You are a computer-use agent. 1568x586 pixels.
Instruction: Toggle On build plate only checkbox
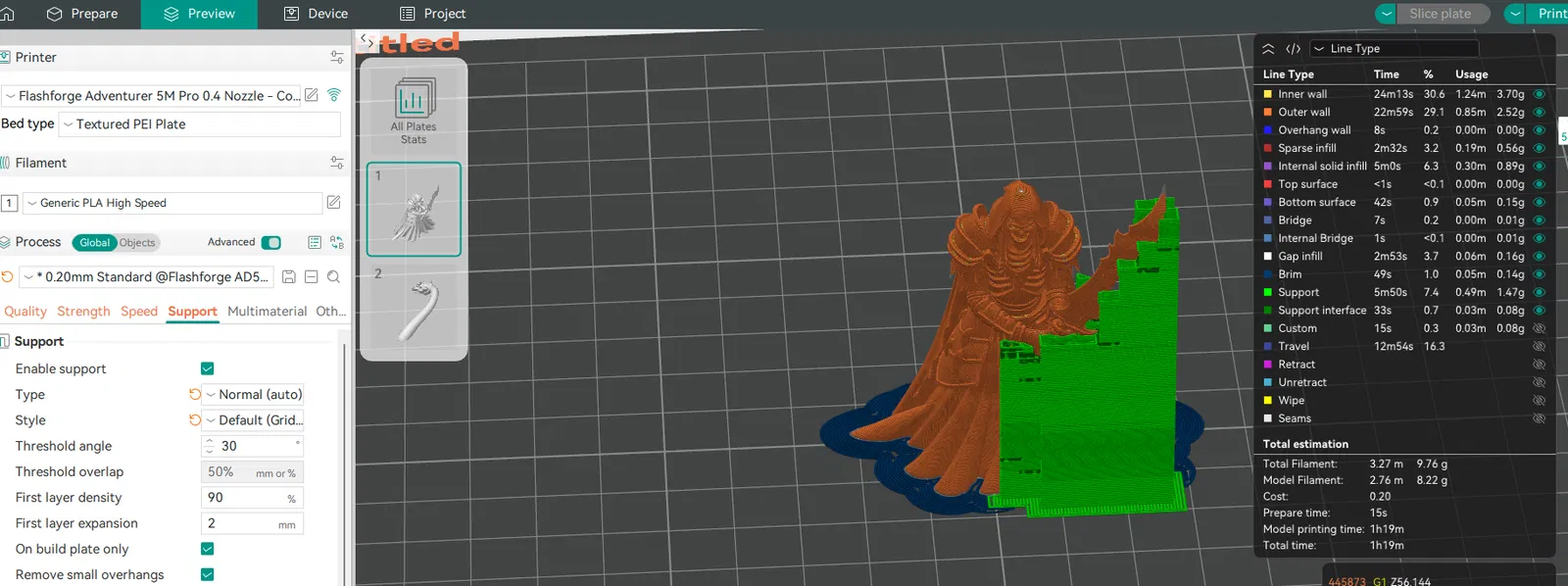pos(208,549)
